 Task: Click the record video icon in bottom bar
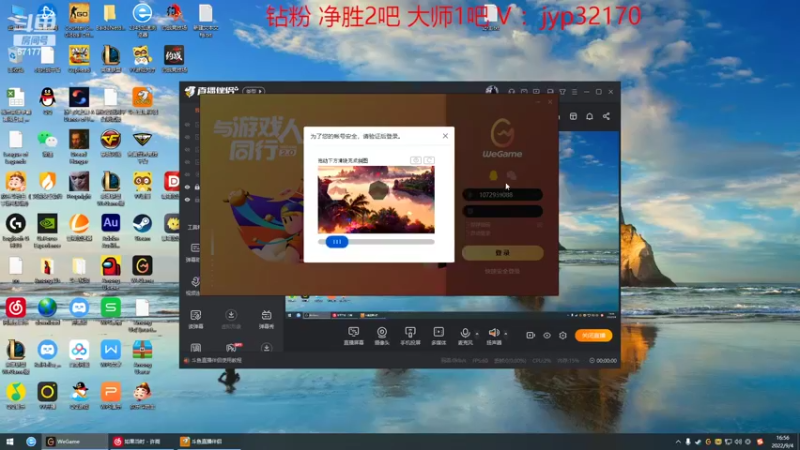coord(531,335)
